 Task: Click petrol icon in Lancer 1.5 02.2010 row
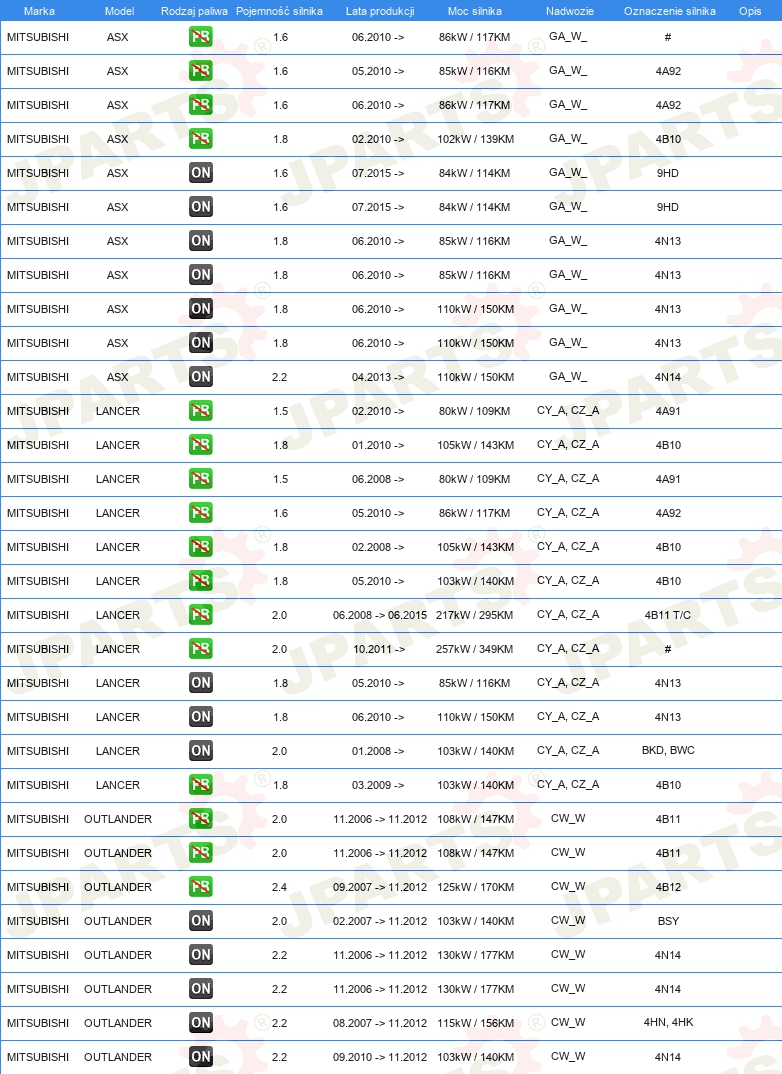201,411
